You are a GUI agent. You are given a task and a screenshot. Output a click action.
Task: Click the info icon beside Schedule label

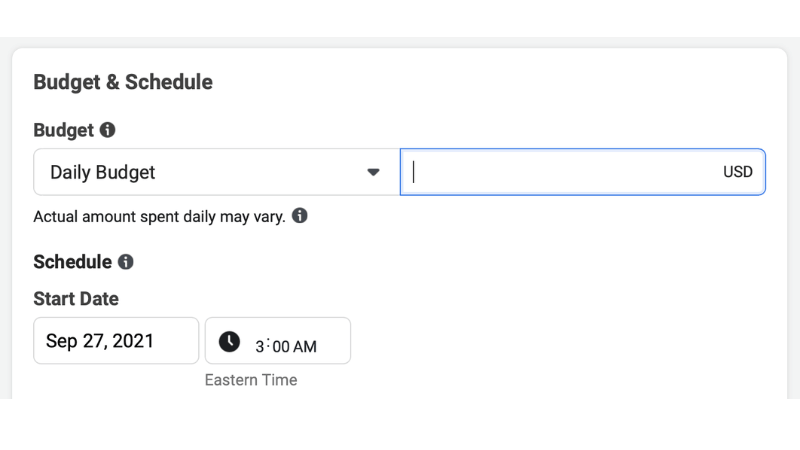coord(125,262)
